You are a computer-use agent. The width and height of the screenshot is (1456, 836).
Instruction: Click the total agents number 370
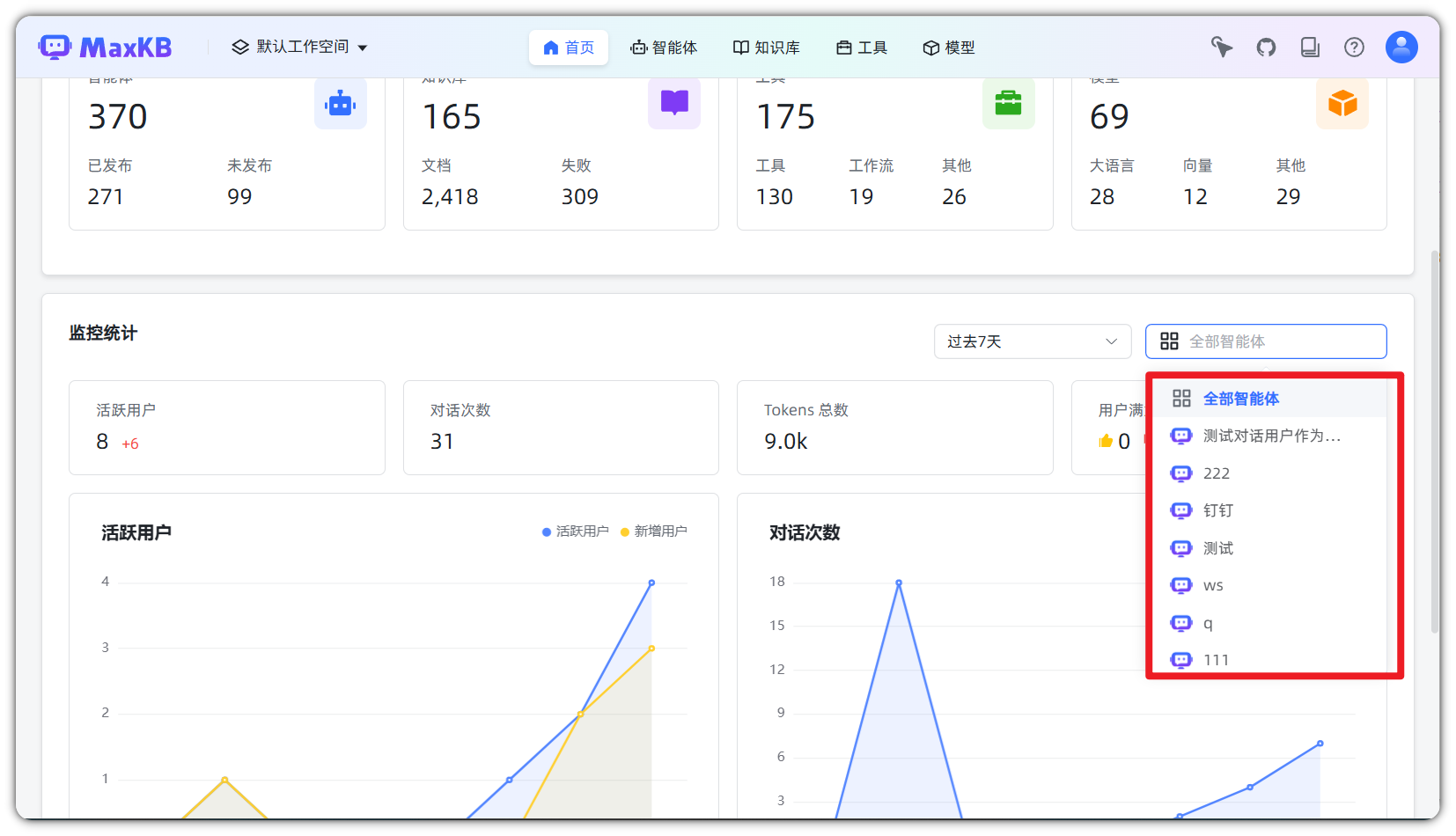(118, 116)
